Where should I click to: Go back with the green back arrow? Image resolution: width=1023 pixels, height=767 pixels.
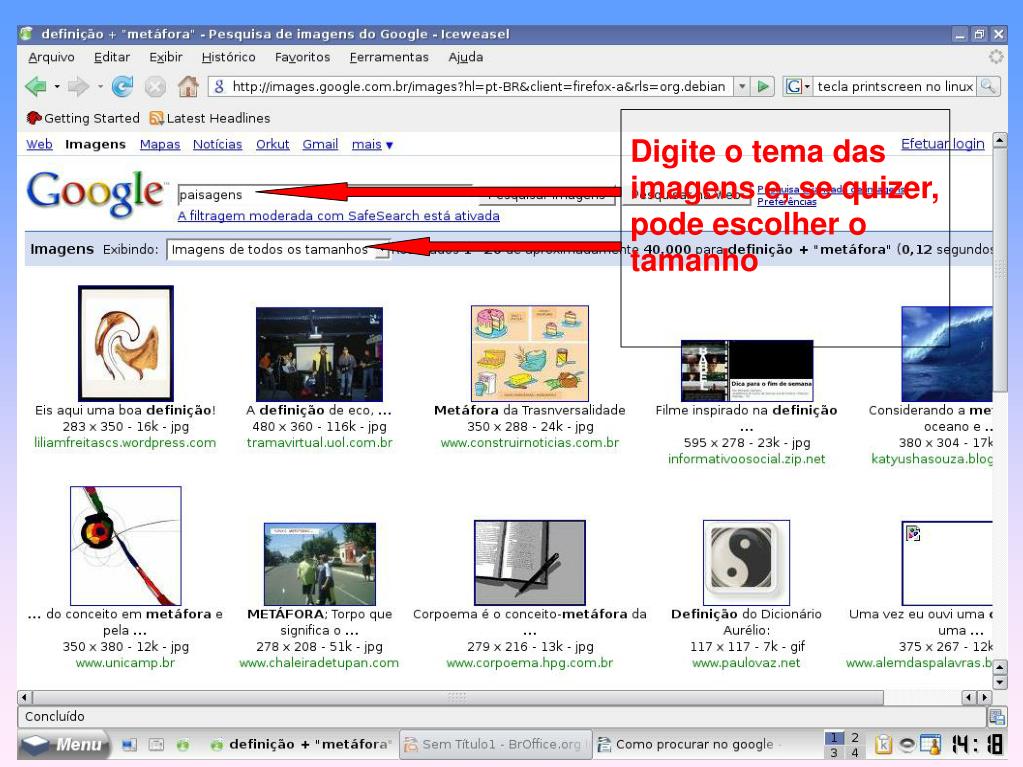point(36,86)
